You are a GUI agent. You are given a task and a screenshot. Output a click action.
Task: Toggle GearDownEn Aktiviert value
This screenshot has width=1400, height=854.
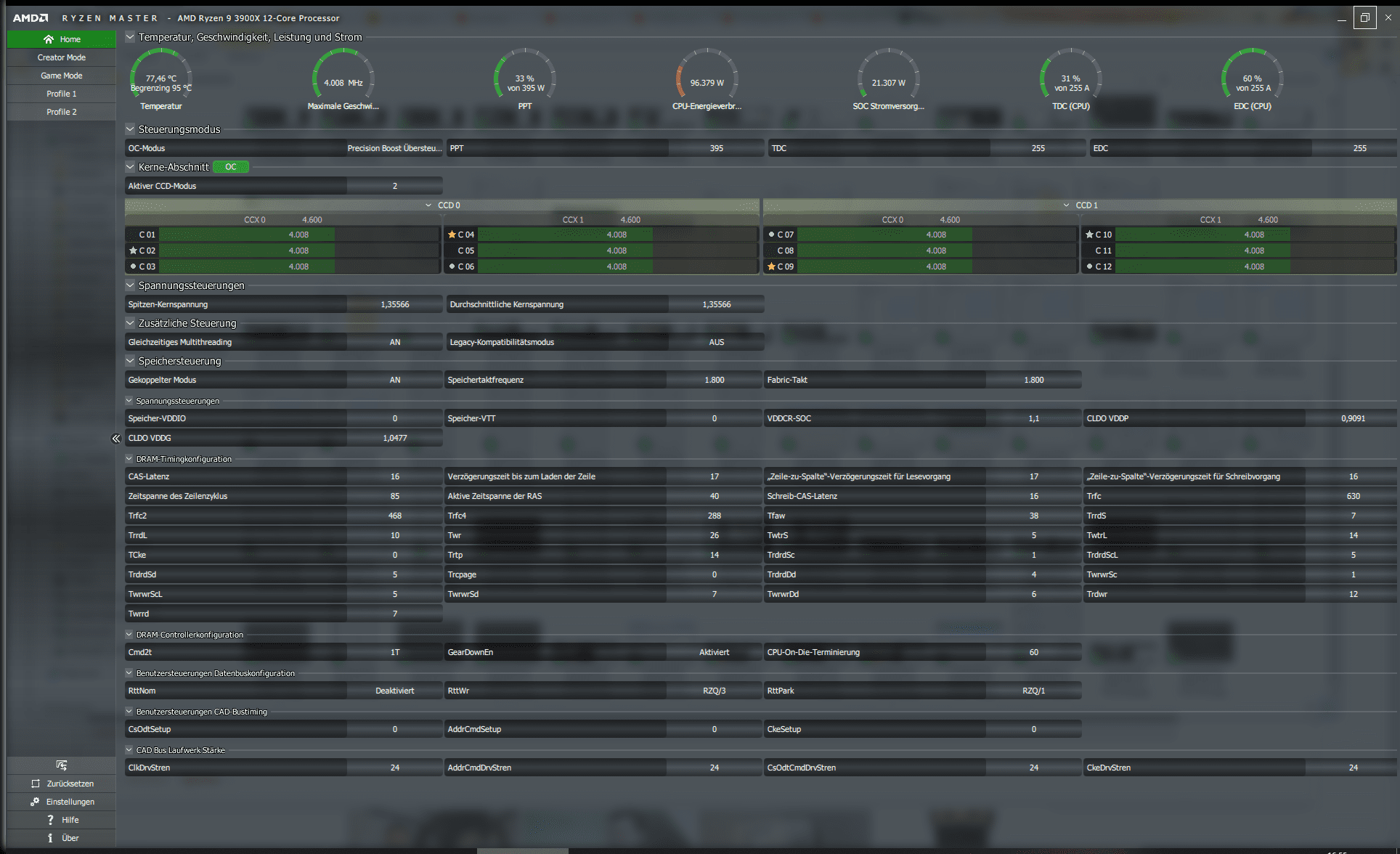pyautogui.click(x=715, y=652)
